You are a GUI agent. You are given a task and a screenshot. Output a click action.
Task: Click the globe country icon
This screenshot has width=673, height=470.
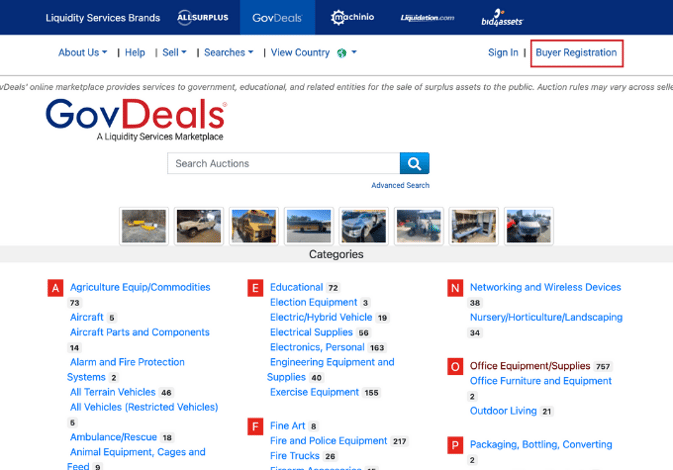point(342,53)
